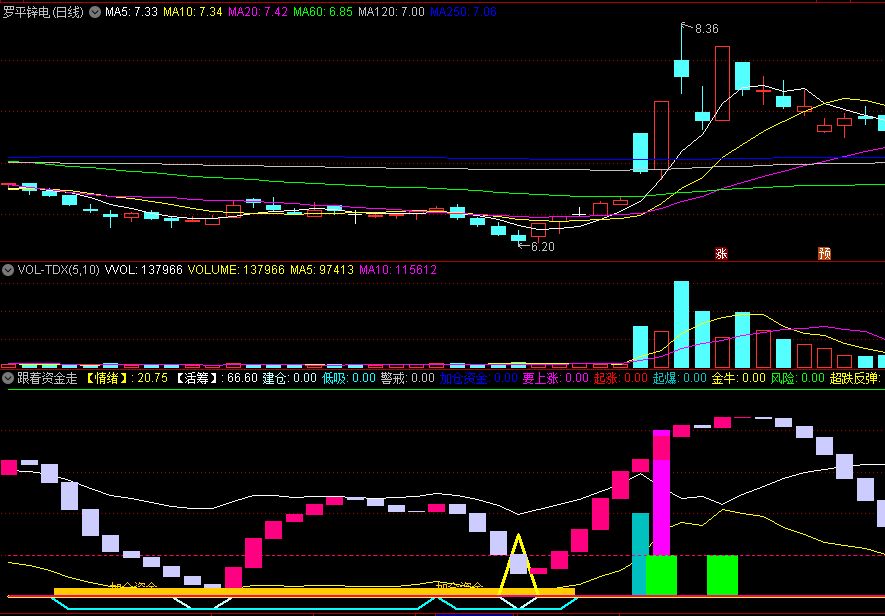Select the 低吸: 0.00 value
Image resolution: width=885 pixels, height=616 pixels.
click(349, 378)
